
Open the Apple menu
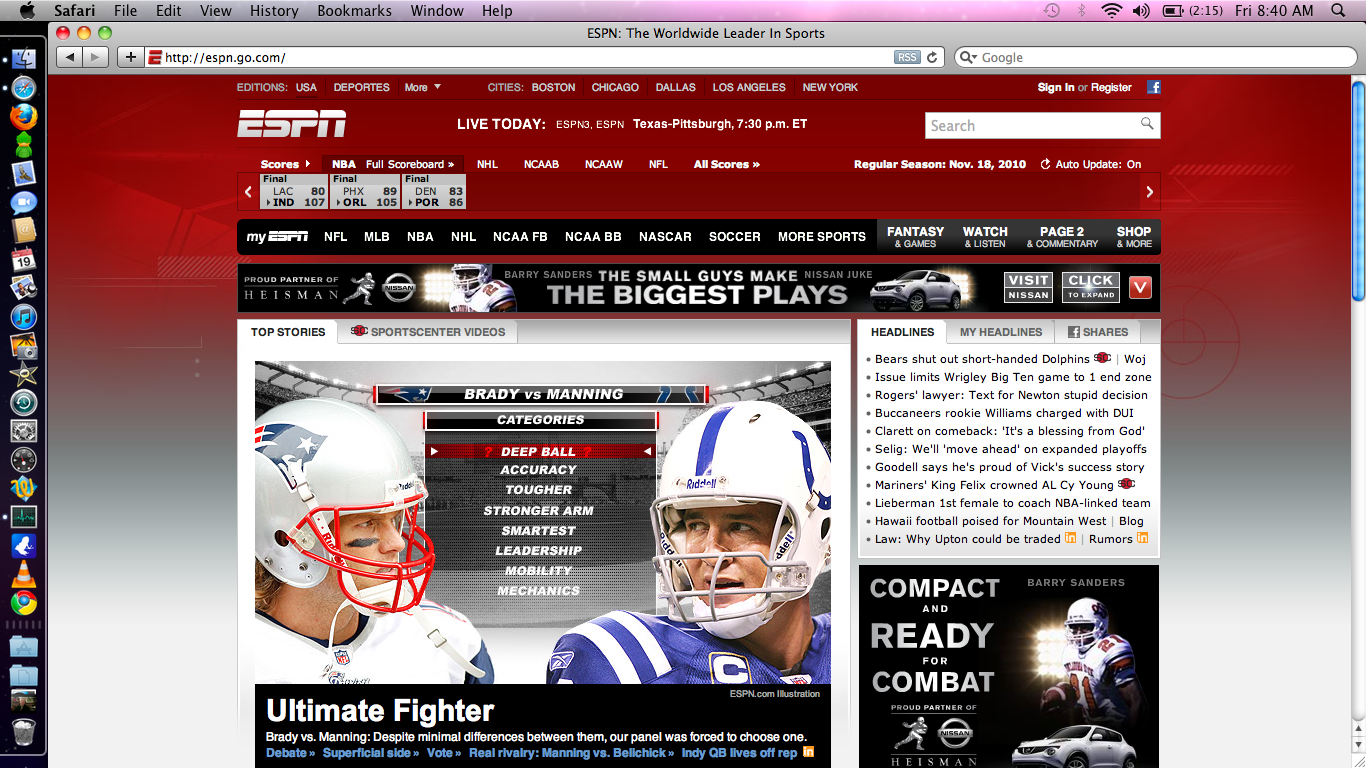[x=26, y=10]
